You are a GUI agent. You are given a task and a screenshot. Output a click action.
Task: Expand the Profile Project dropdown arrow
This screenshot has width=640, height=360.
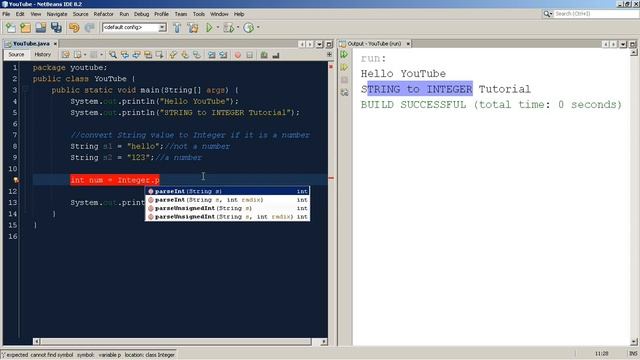point(258,27)
